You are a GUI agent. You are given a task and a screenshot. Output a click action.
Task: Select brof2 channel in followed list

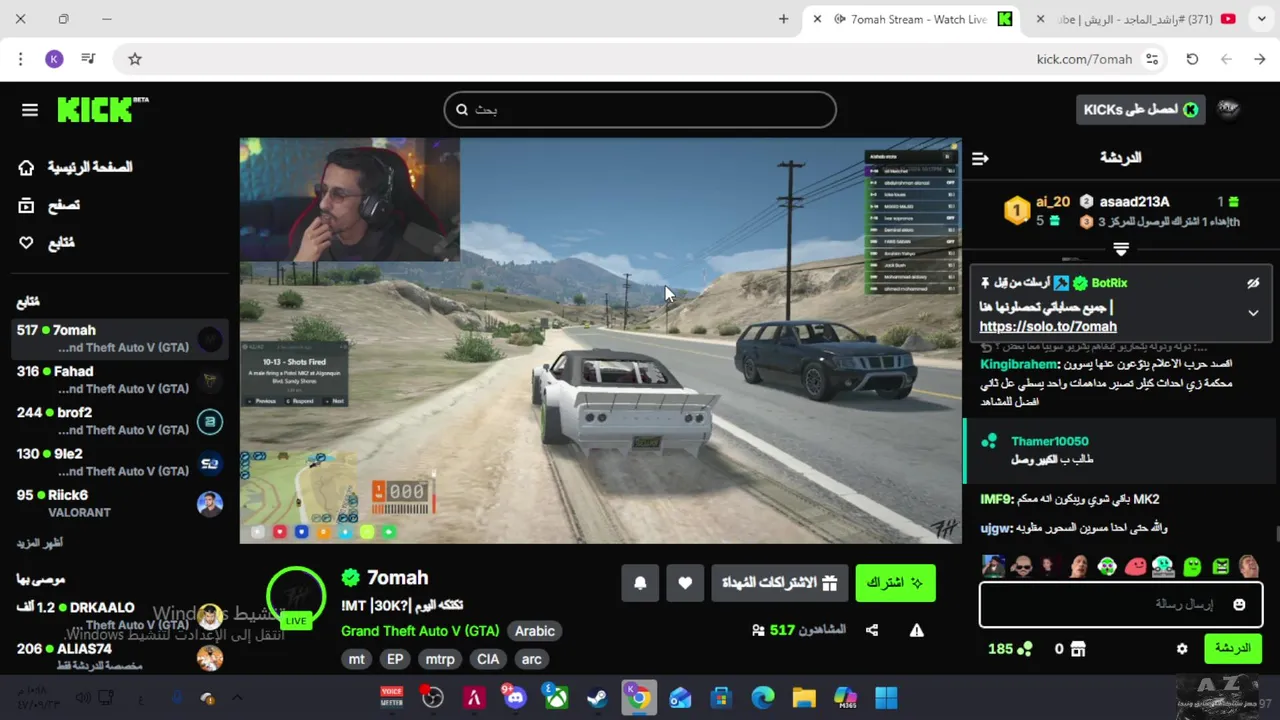pos(120,421)
